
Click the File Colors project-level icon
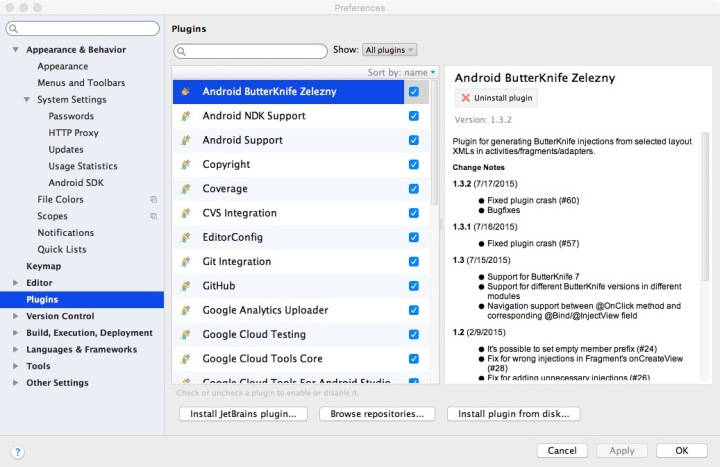pyautogui.click(x=153, y=199)
